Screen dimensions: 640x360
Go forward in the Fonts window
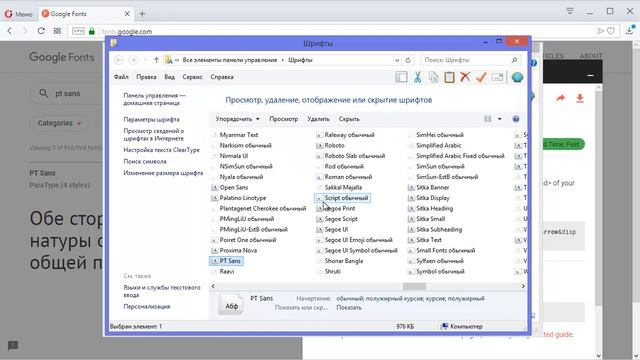pos(133,60)
